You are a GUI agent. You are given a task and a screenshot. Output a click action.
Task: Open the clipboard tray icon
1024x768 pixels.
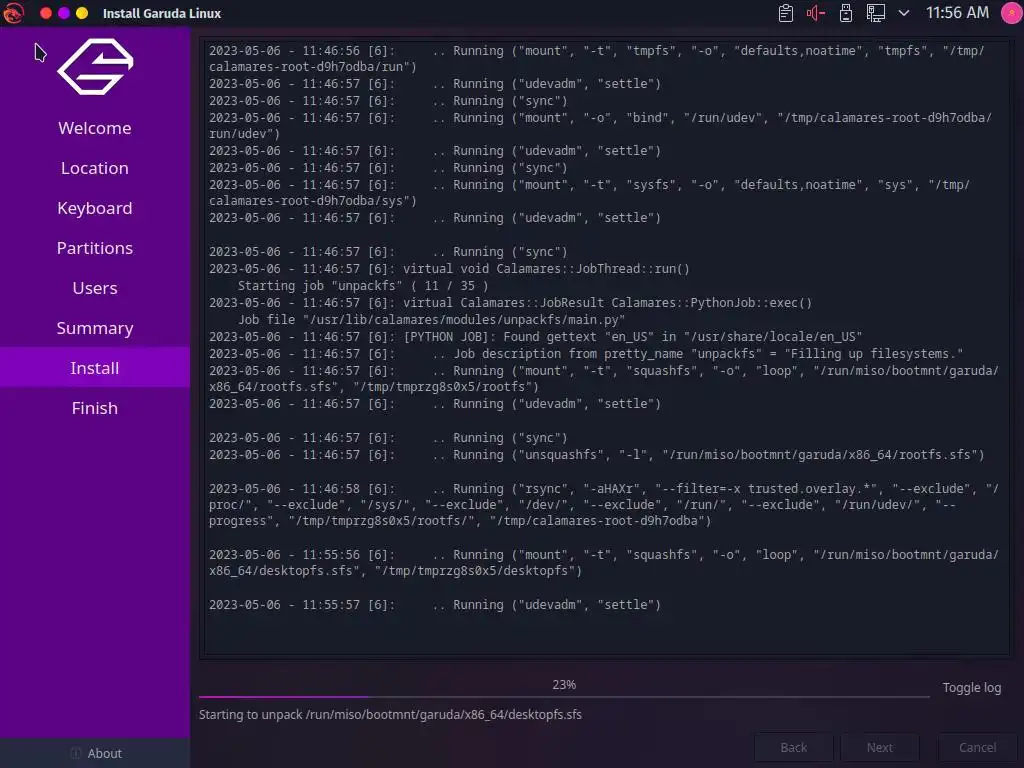tap(786, 13)
